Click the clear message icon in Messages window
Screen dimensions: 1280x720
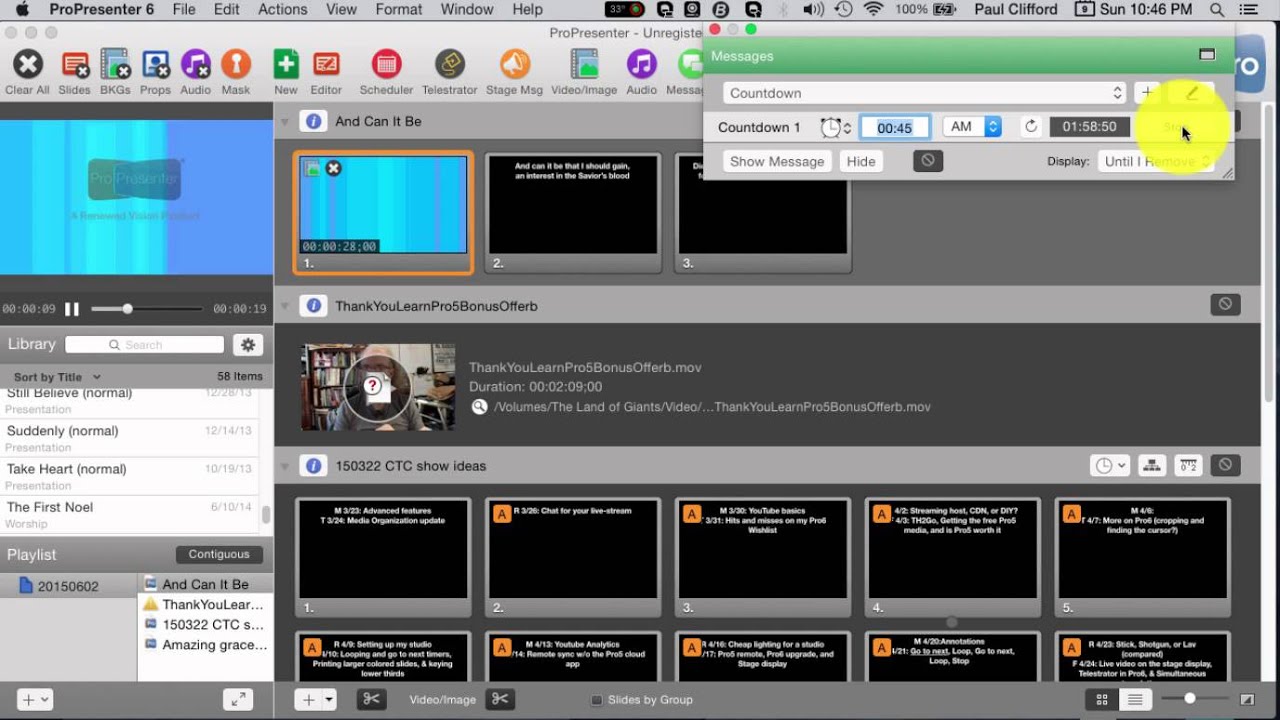click(x=928, y=161)
